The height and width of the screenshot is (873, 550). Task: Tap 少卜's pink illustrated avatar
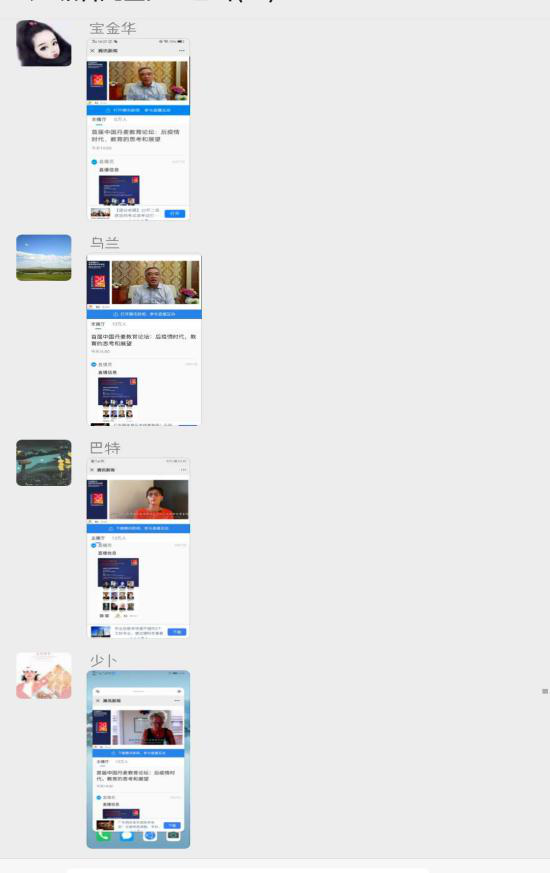[44, 675]
